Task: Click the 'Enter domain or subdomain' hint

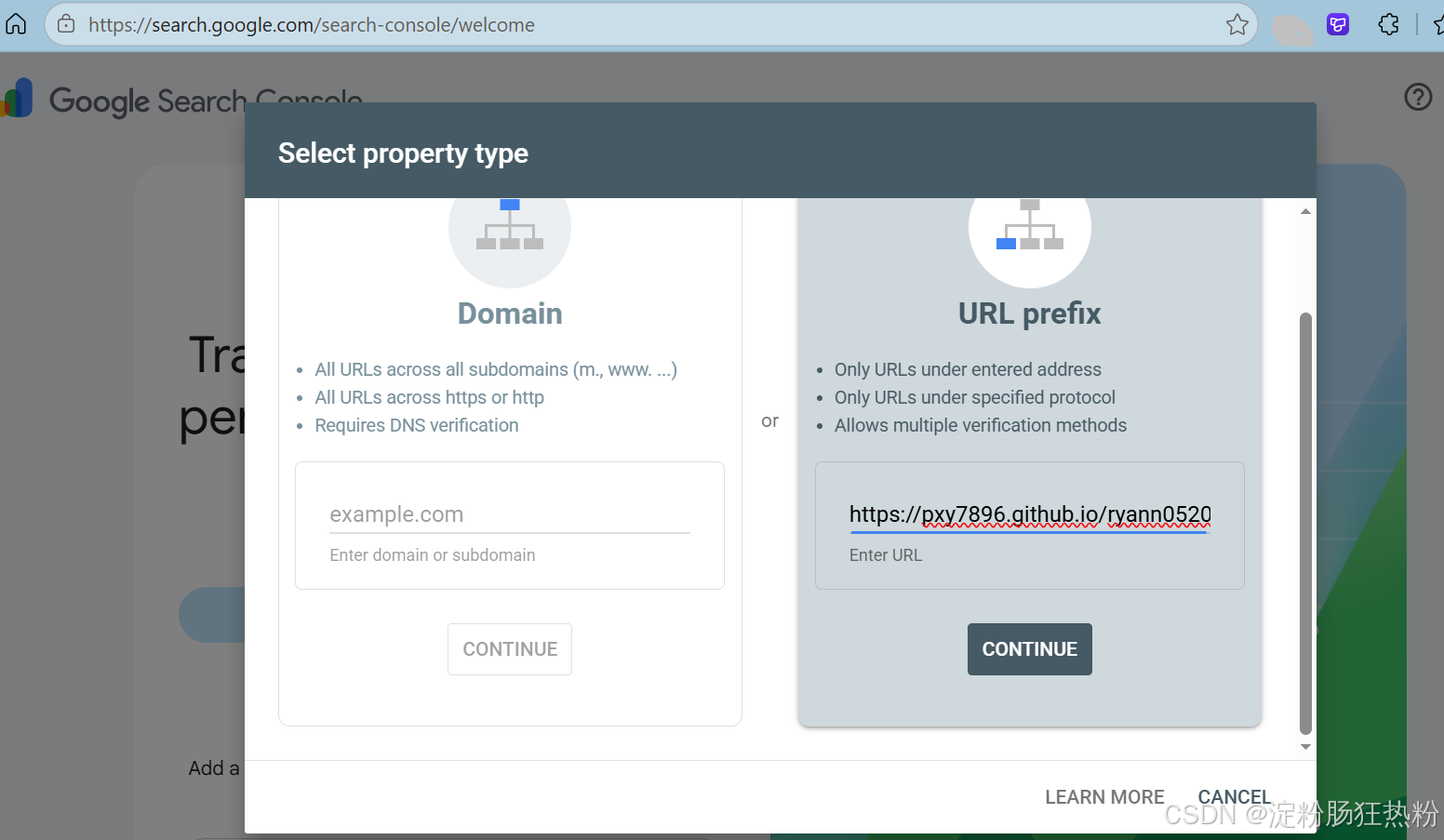Action: coord(433,555)
